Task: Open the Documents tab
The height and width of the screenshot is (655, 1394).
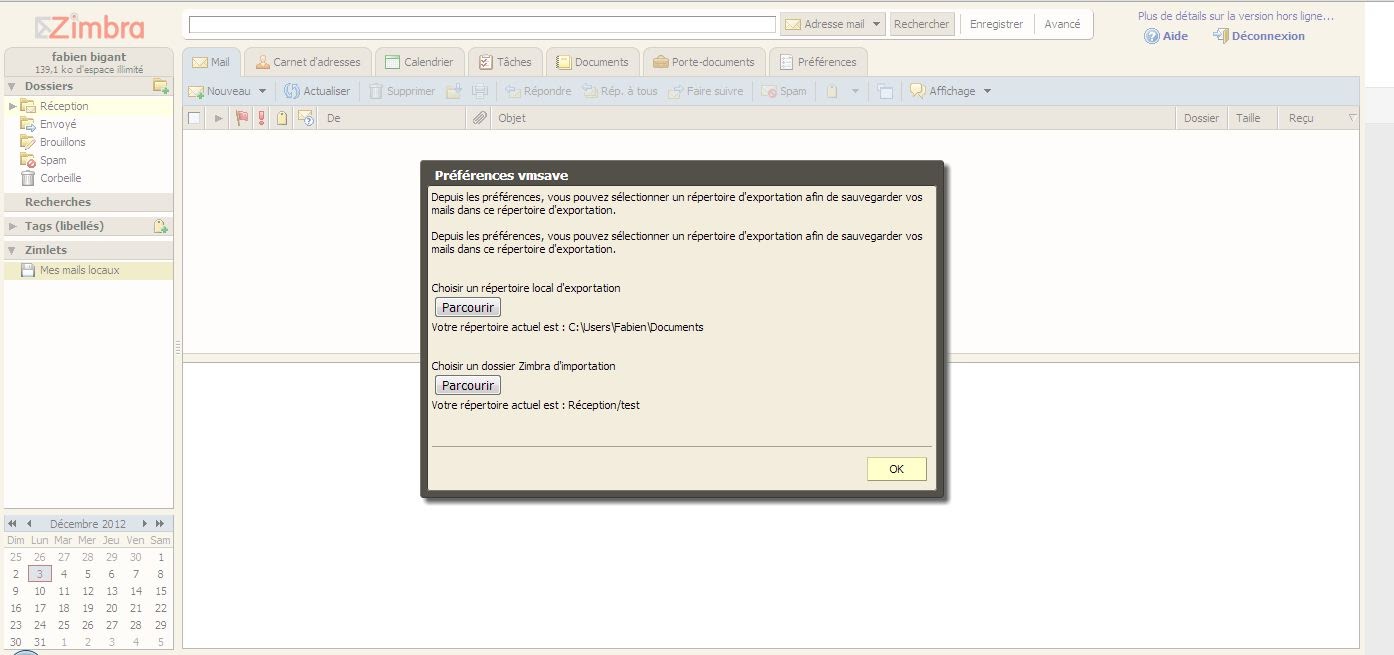Action: point(592,62)
